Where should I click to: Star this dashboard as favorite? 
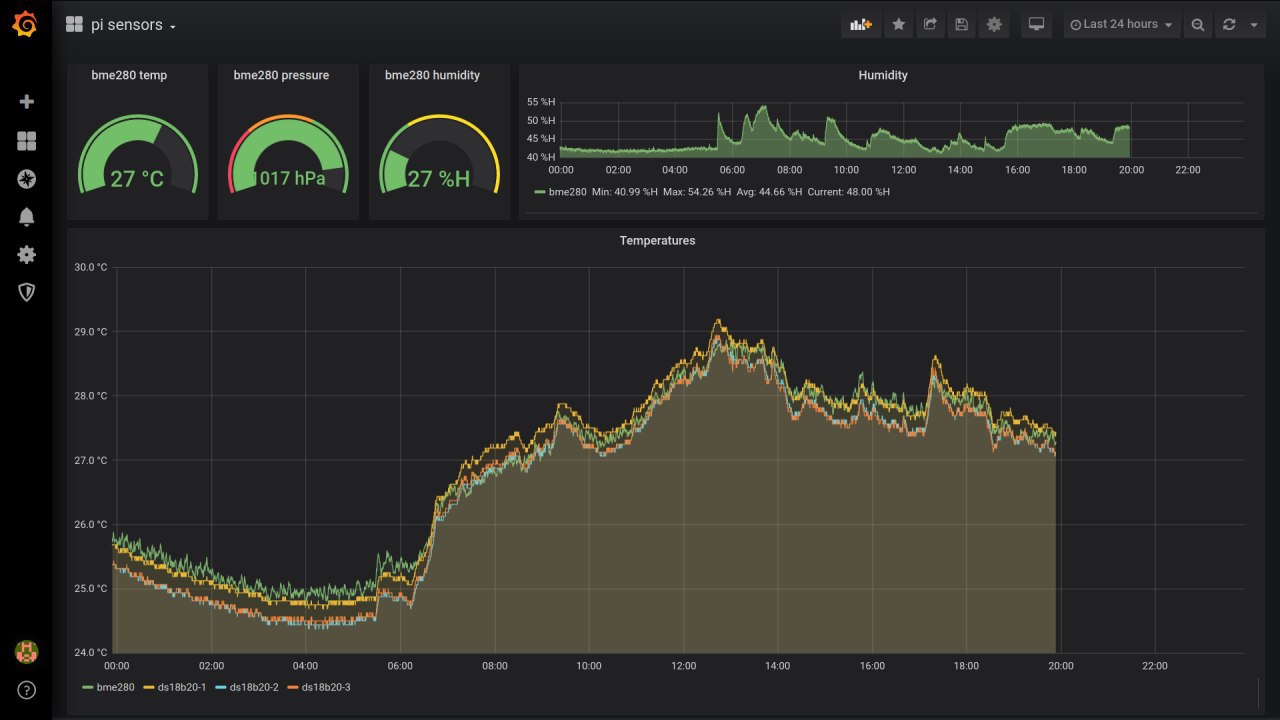[899, 25]
